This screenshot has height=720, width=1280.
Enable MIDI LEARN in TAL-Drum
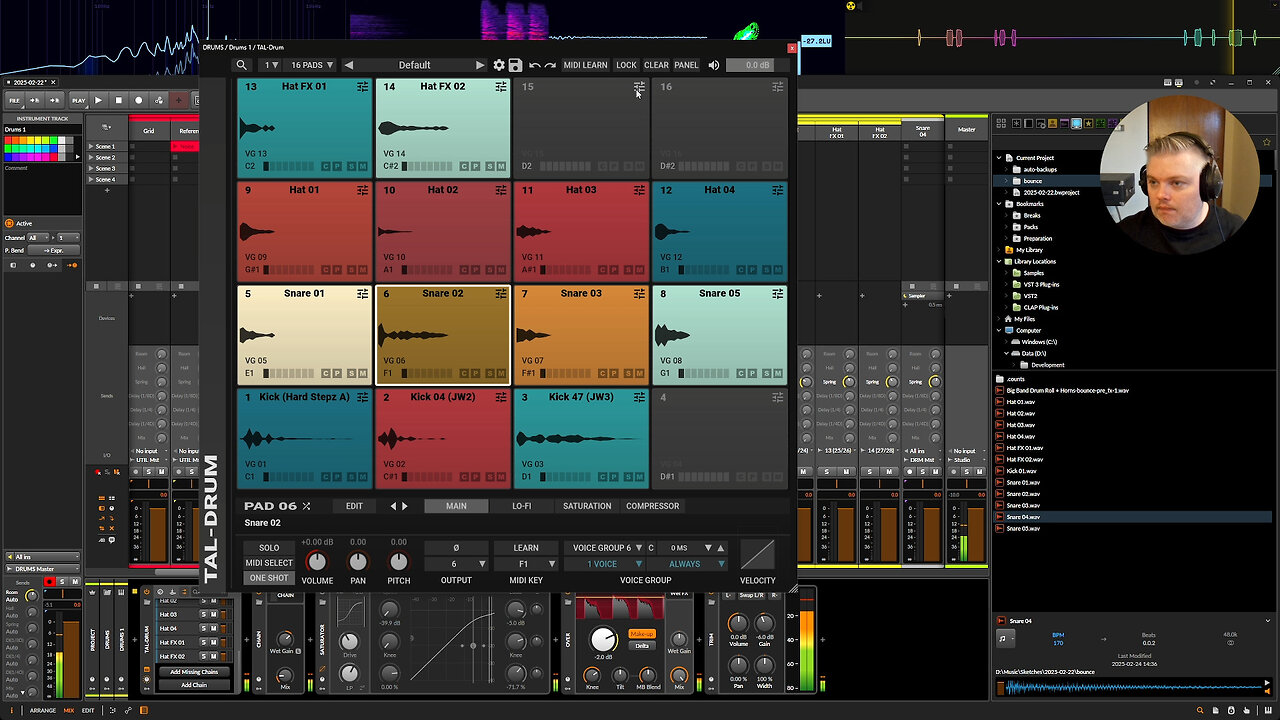click(585, 65)
